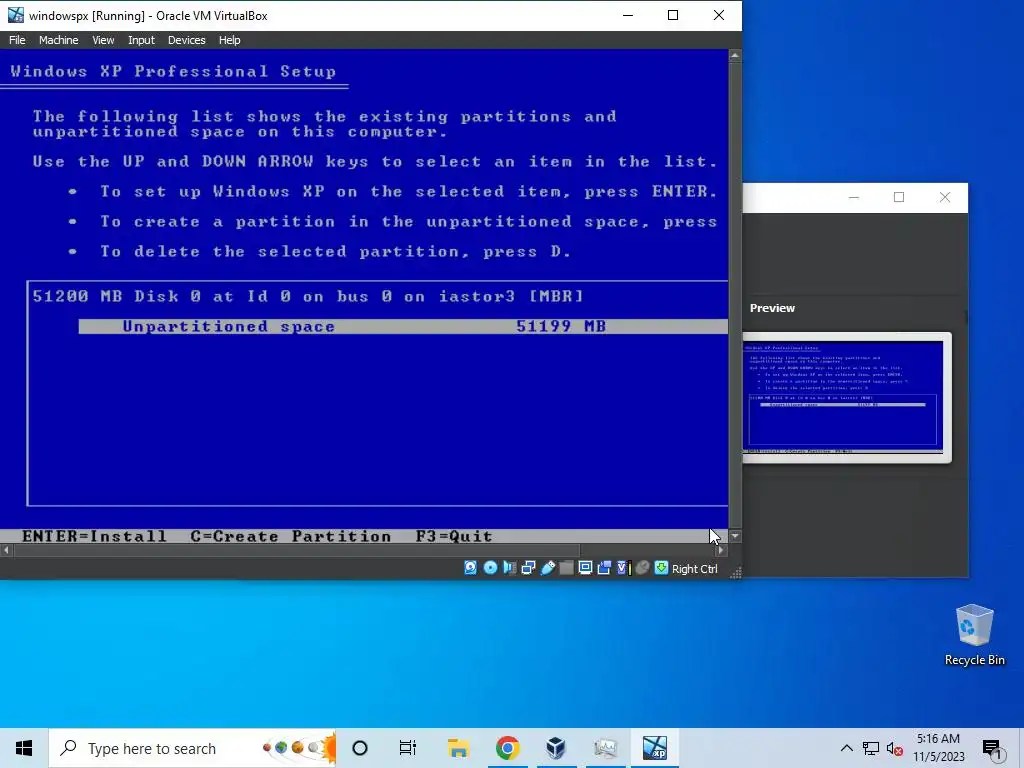Viewport: 1024px width, 768px height.
Task: Open the display settings indicator icon
Action: [x=585, y=568]
